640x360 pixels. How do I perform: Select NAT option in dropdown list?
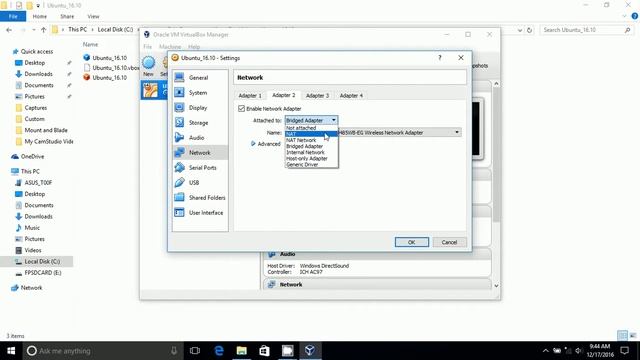[x=311, y=134]
